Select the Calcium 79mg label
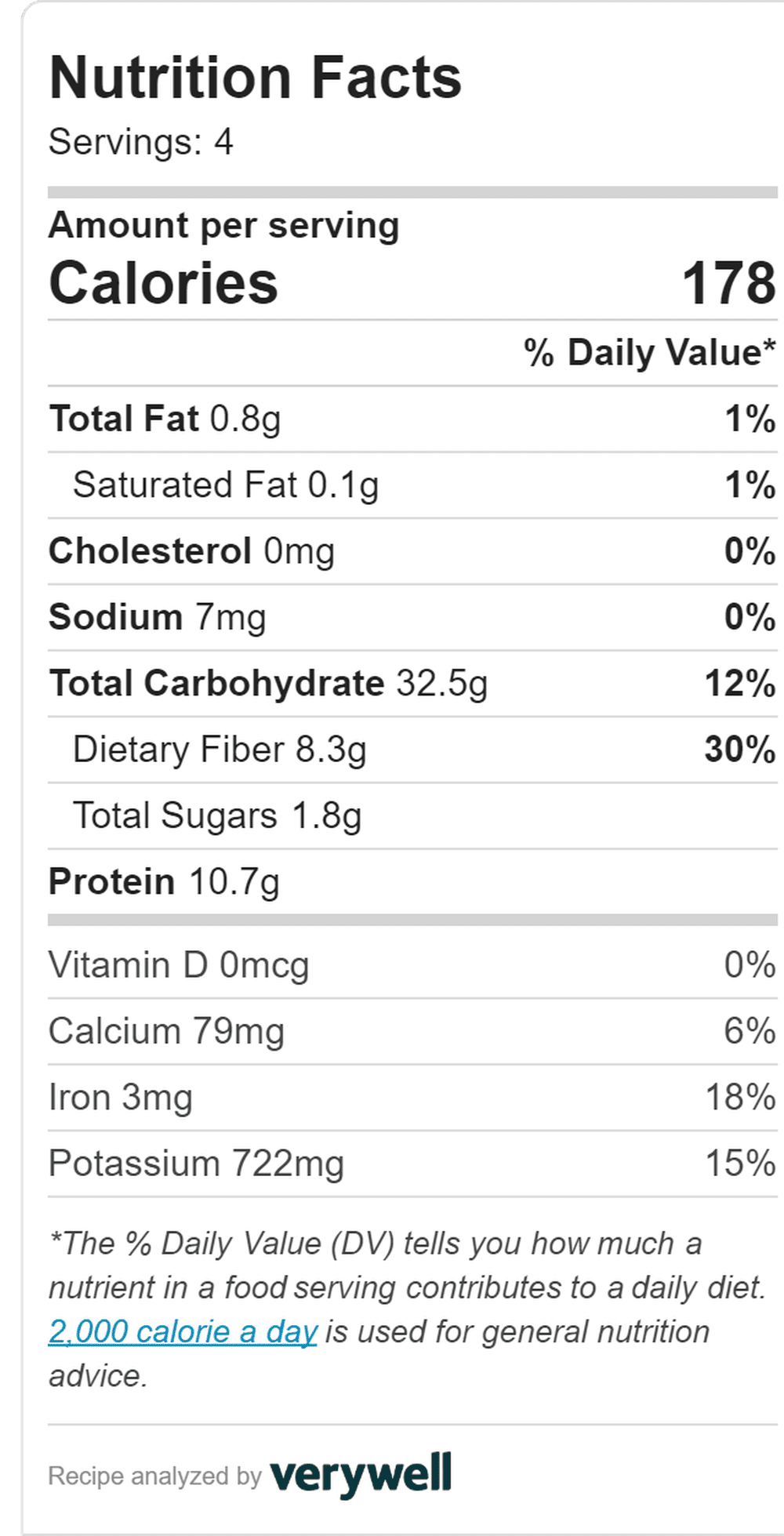The width and height of the screenshot is (784, 1536). pyautogui.click(x=166, y=1031)
